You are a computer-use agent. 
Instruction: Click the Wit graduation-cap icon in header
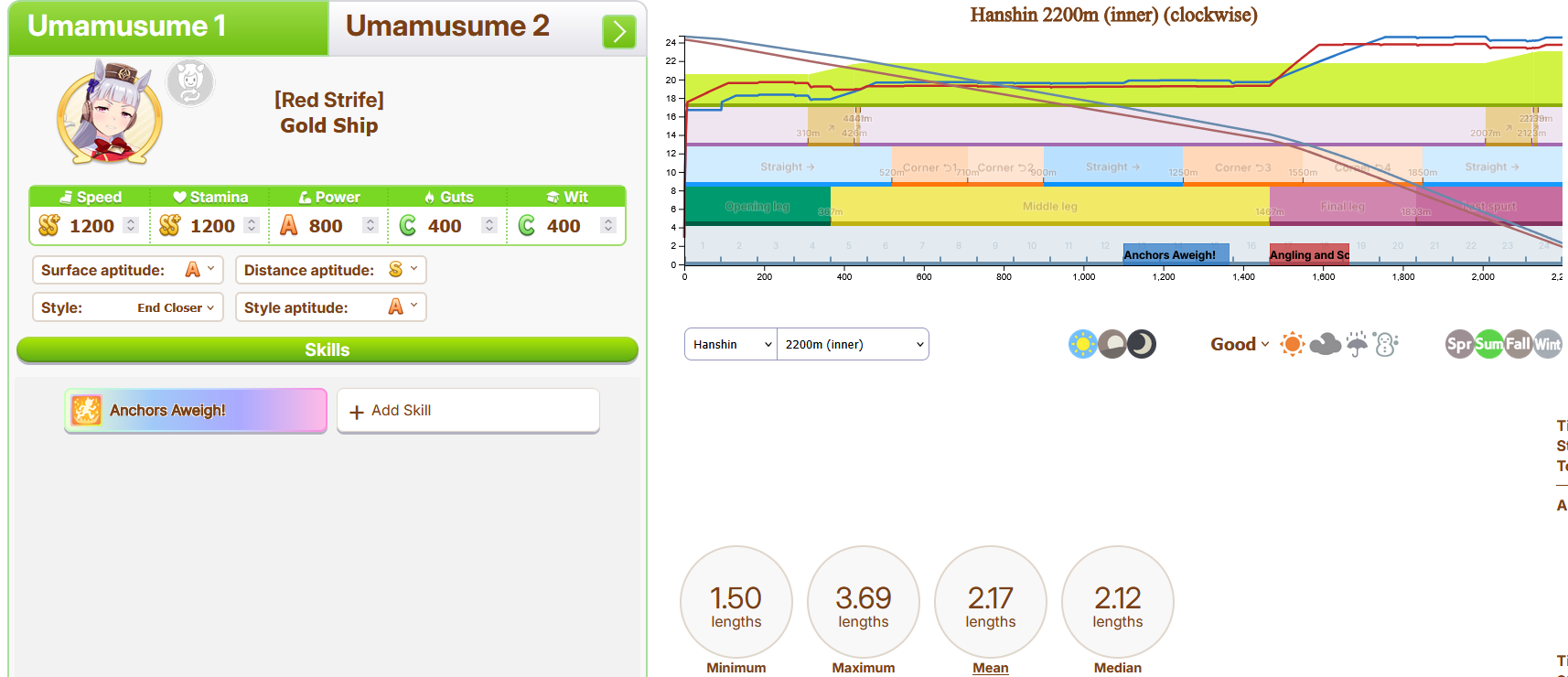point(553,197)
